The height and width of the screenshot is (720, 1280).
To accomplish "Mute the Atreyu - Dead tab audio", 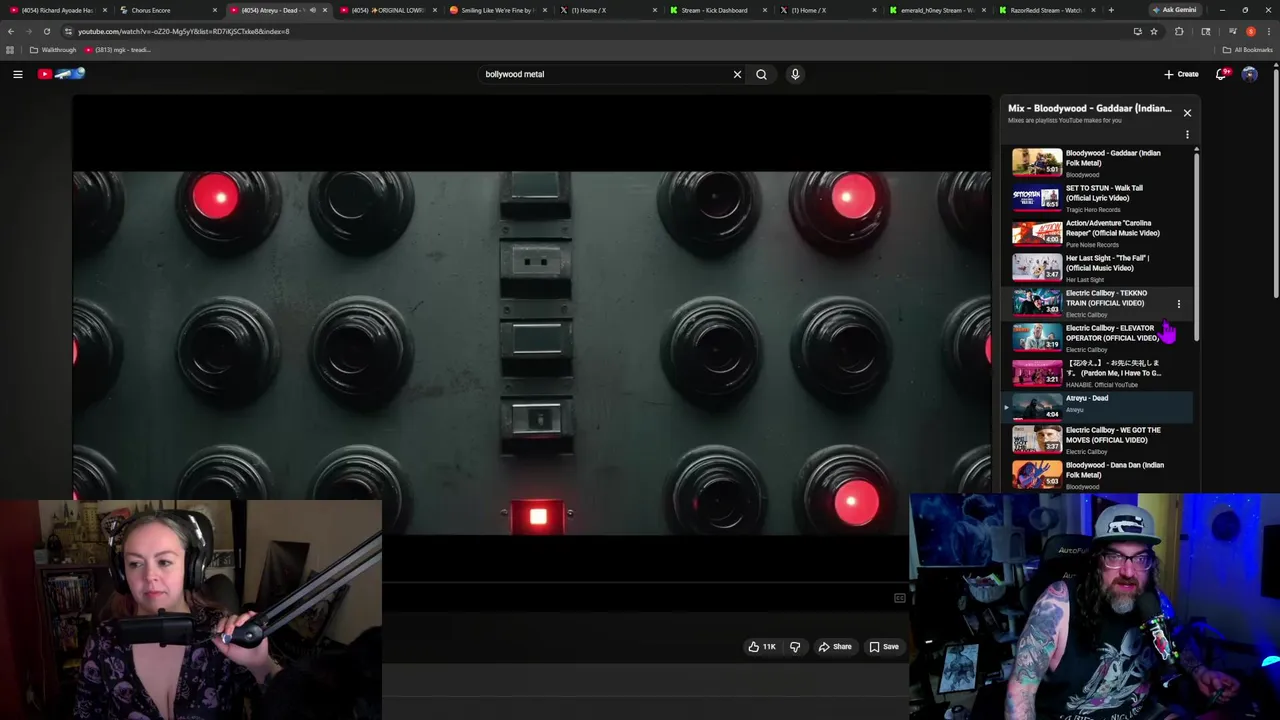I will pyautogui.click(x=313, y=10).
